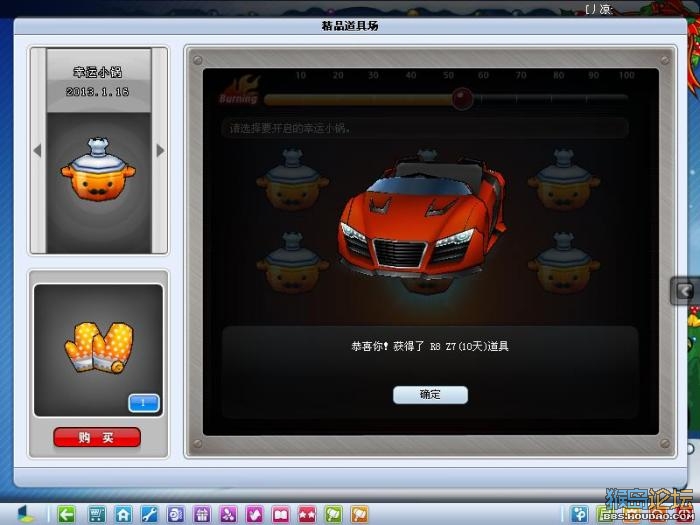Click the game logo at bottom-left
The image size is (700, 525).
pyautogui.click(x=25, y=514)
